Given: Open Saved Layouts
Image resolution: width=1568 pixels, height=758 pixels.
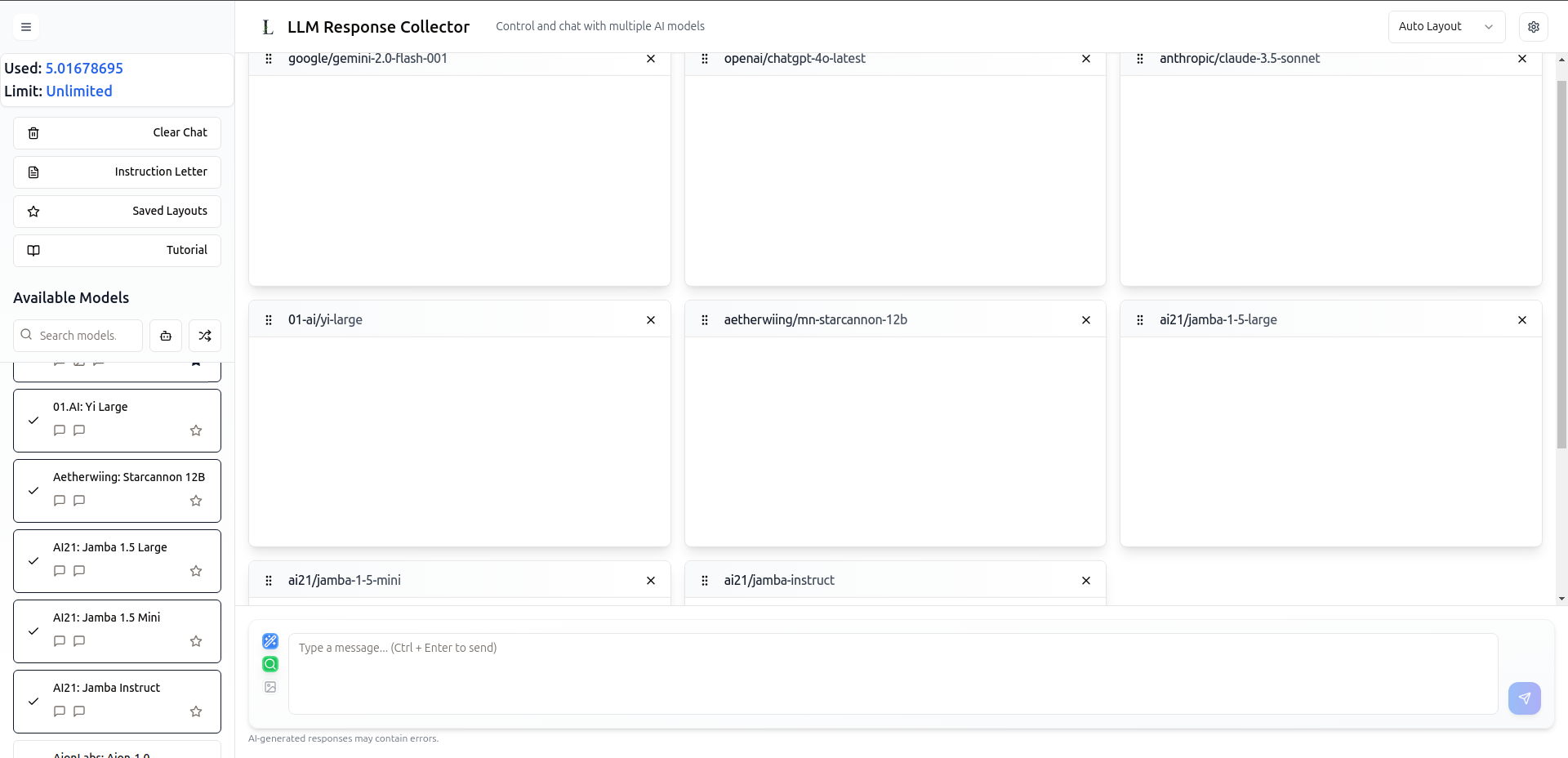Looking at the screenshot, I should click(117, 212).
